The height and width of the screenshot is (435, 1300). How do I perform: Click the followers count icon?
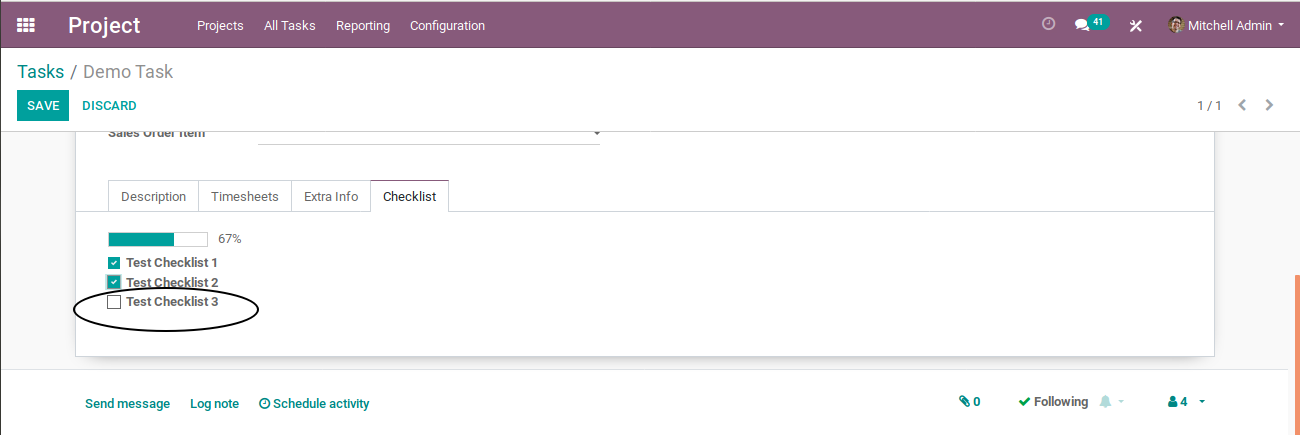click(x=1178, y=401)
